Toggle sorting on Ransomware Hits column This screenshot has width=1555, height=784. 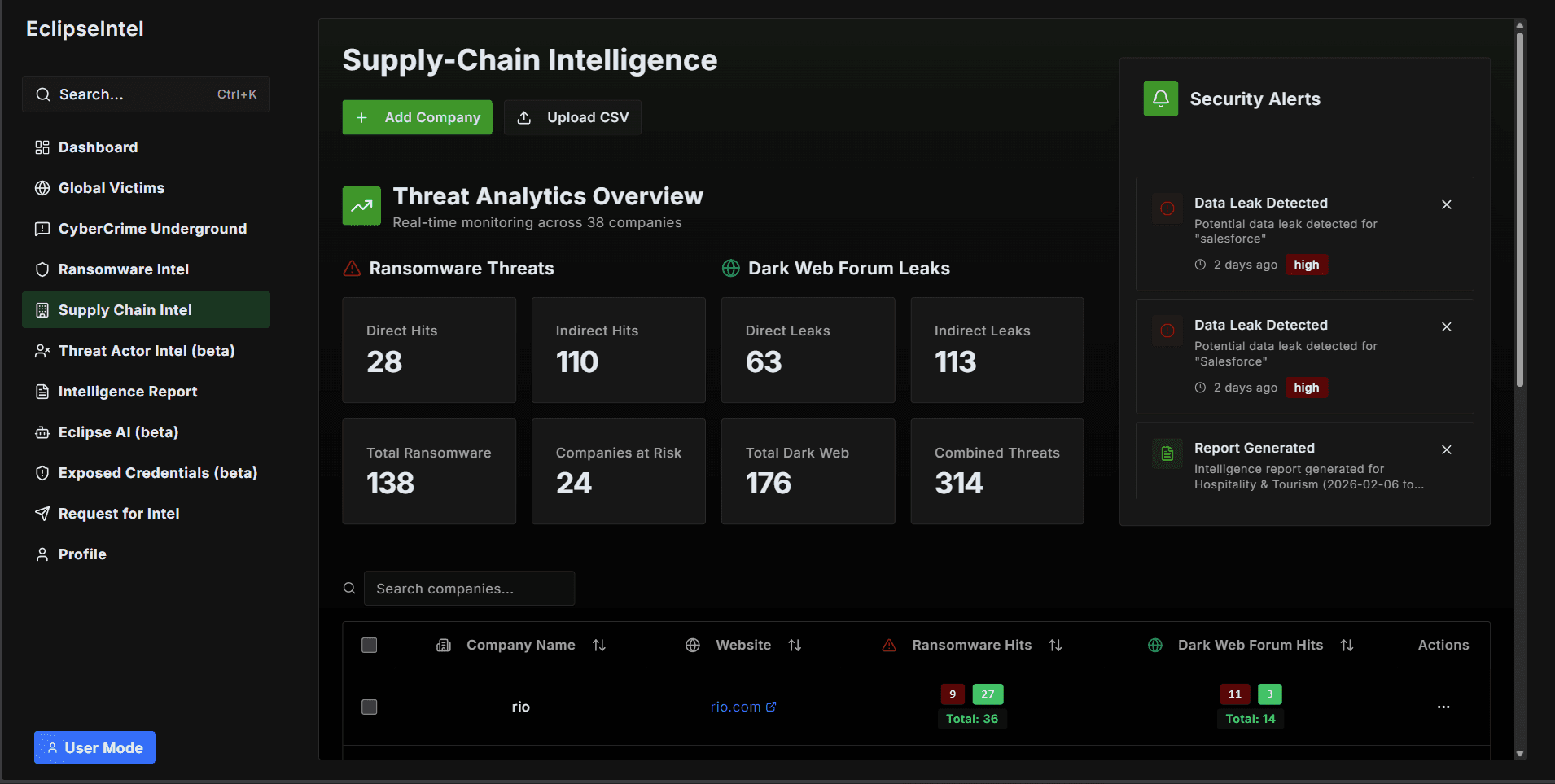[1055, 644]
